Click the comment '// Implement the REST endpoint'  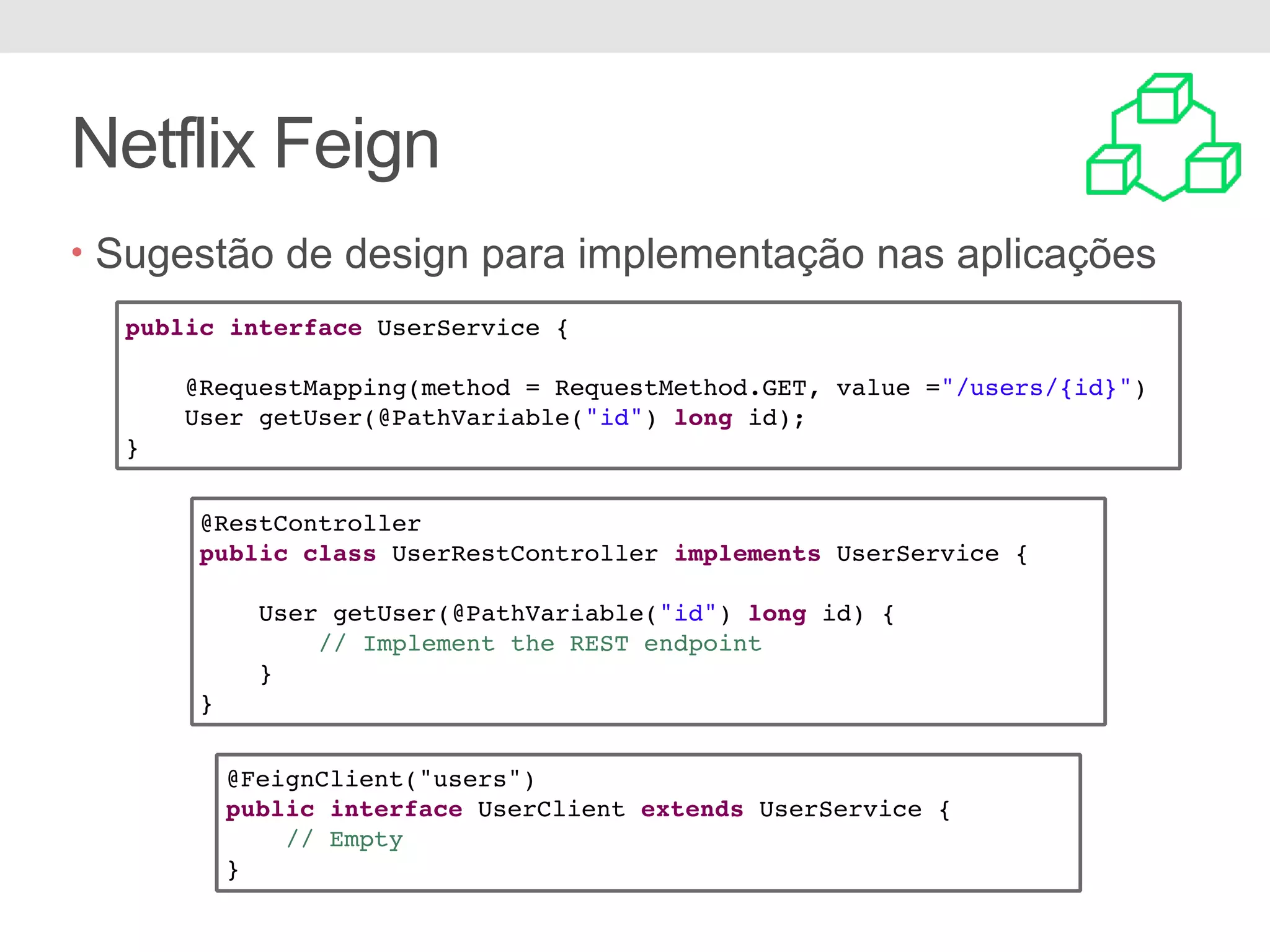click(x=540, y=644)
